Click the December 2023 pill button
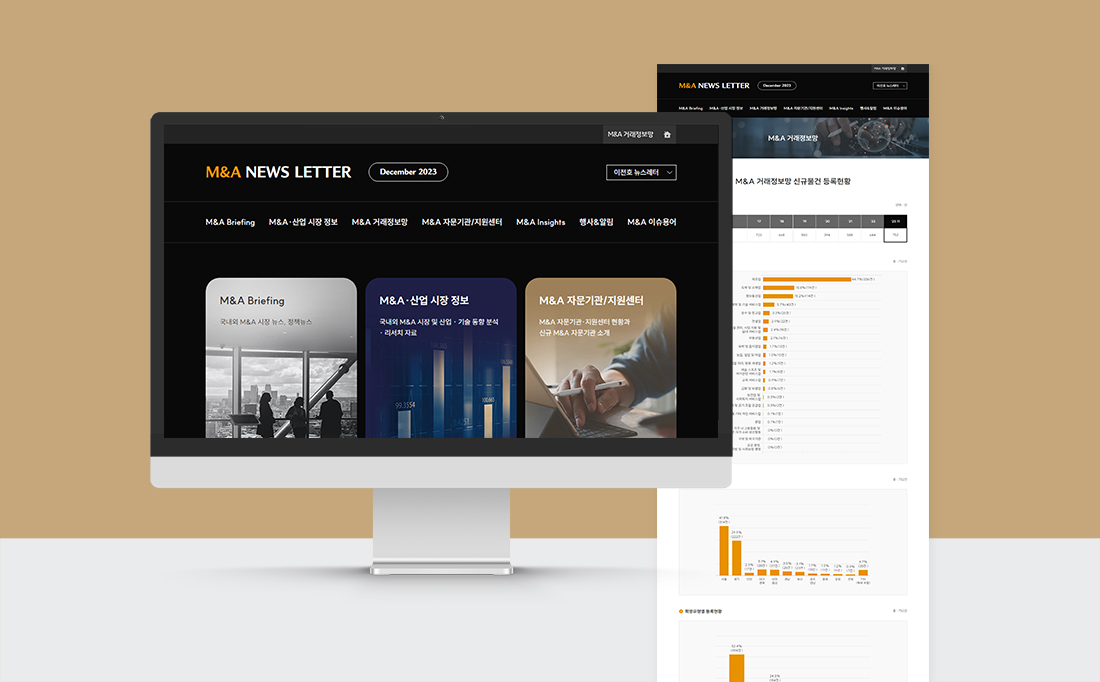Screen dimensions: 1100x682 [408, 172]
